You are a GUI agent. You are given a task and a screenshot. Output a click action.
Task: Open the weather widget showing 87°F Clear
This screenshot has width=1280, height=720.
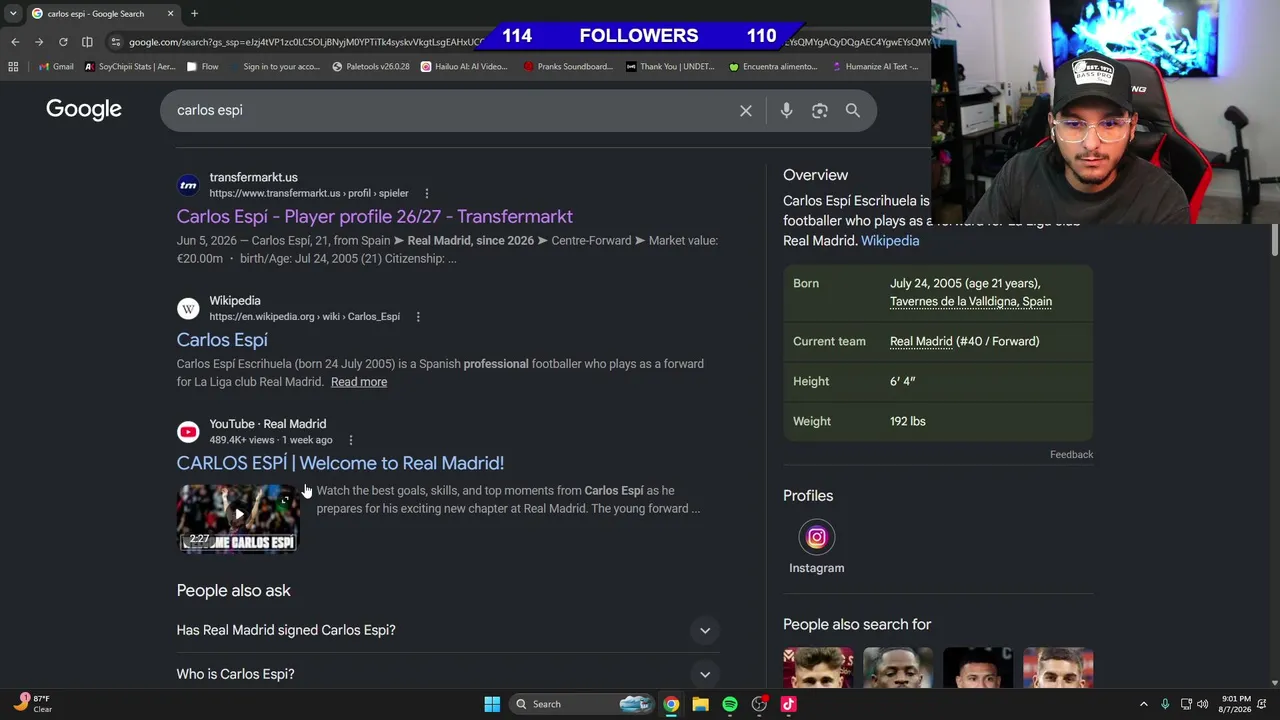pos(33,704)
